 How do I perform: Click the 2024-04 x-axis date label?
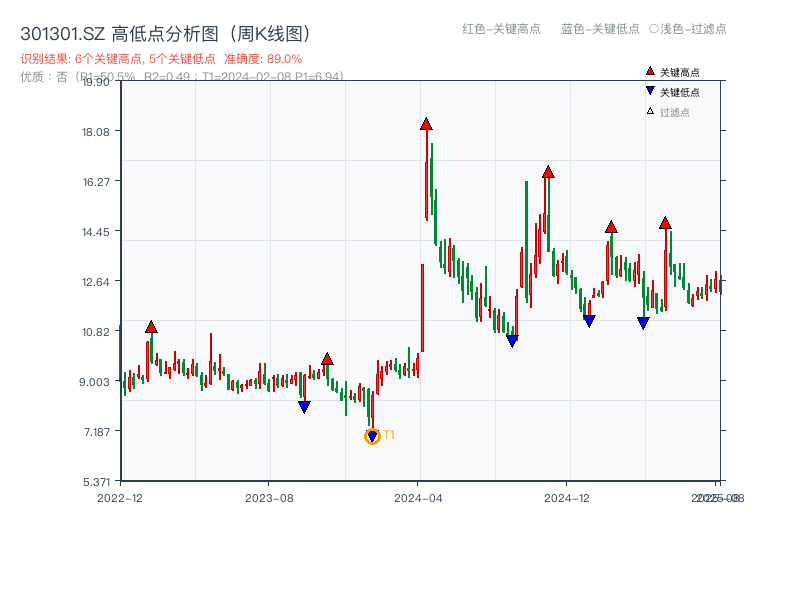click(x=420, y=495)
